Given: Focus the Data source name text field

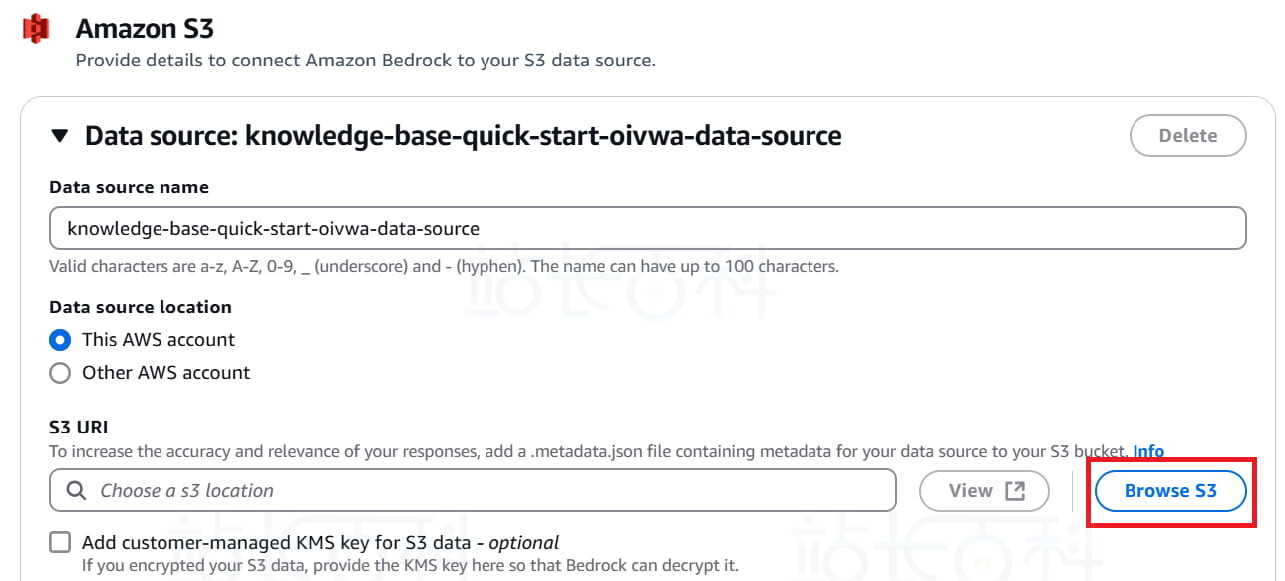Looking at the screenshot, I should [x=647, y=228].
